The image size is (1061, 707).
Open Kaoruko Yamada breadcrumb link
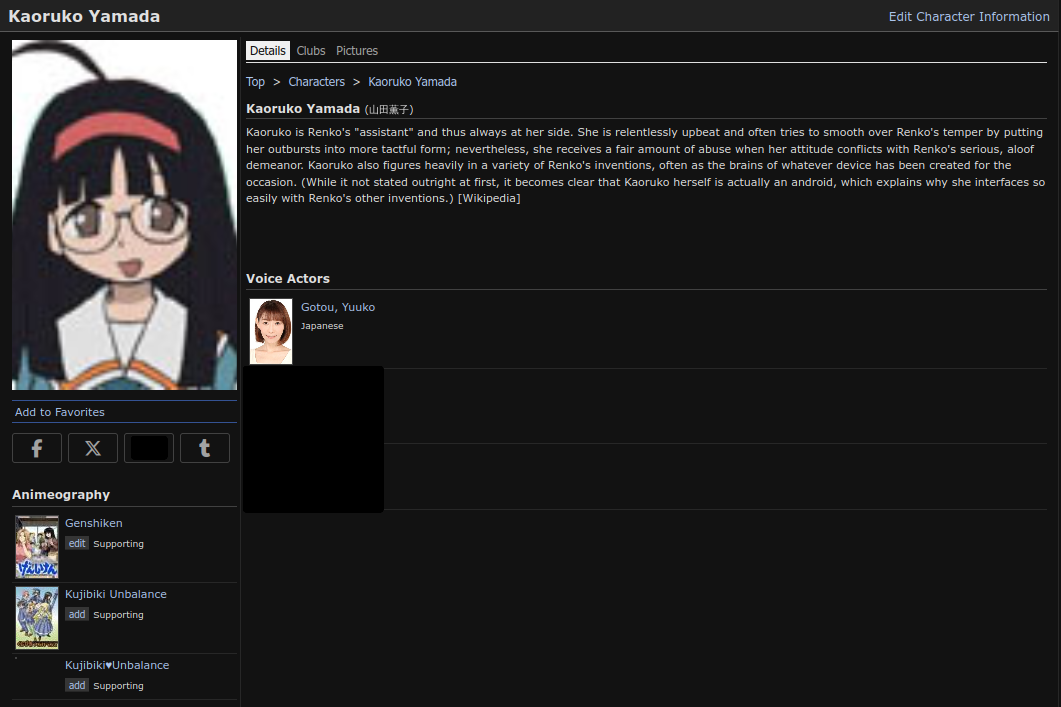tap(412, 82)
